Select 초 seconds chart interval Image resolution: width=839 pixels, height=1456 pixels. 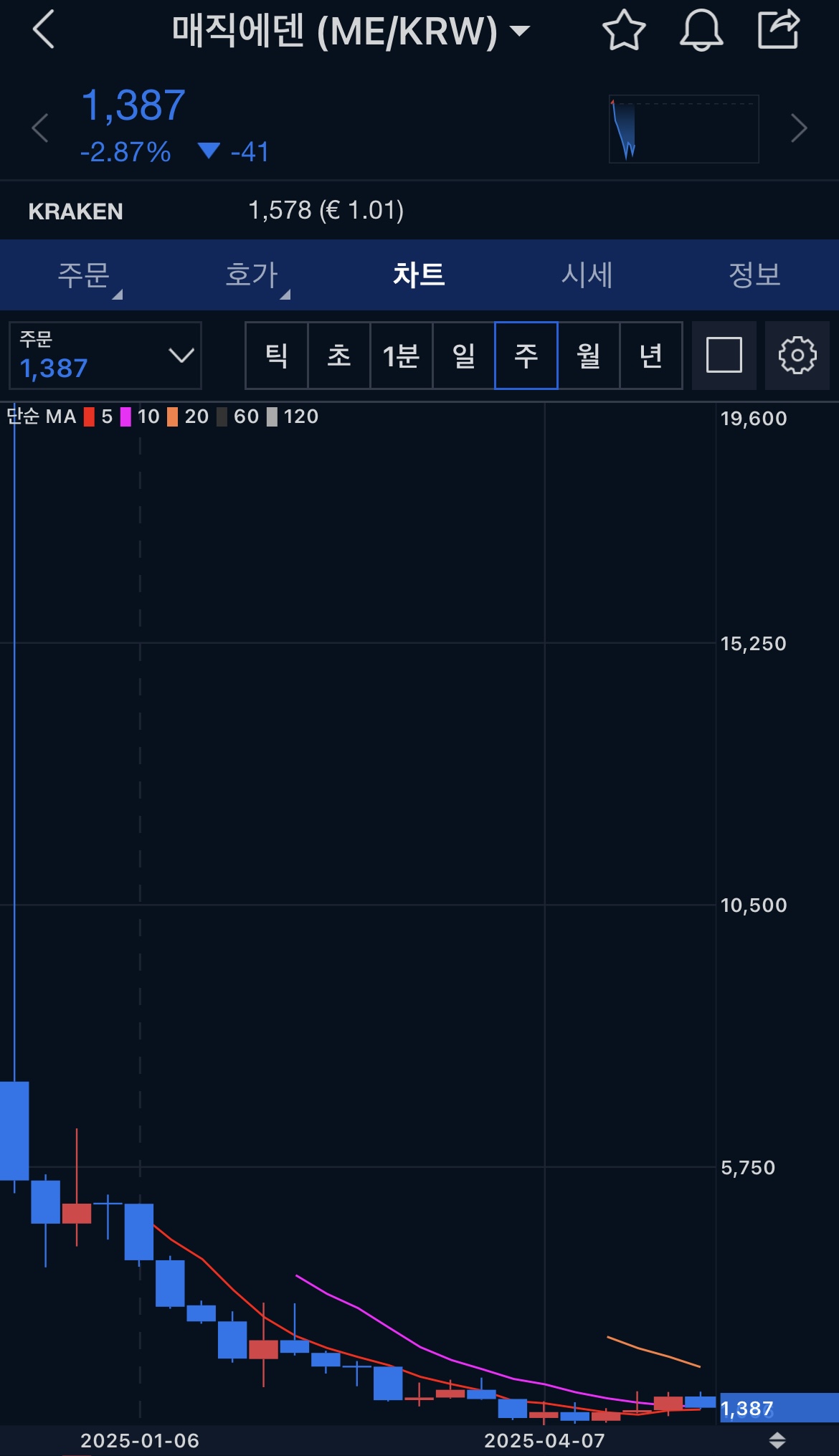339,356
